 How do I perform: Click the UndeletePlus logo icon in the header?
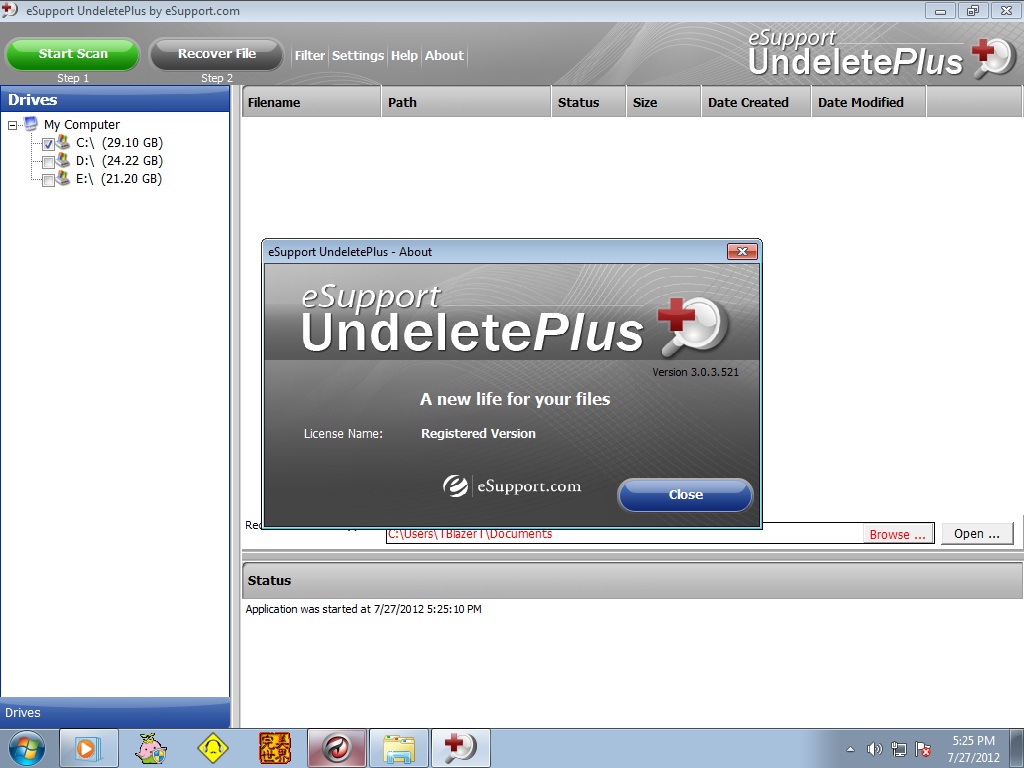[x=993, y=57]
